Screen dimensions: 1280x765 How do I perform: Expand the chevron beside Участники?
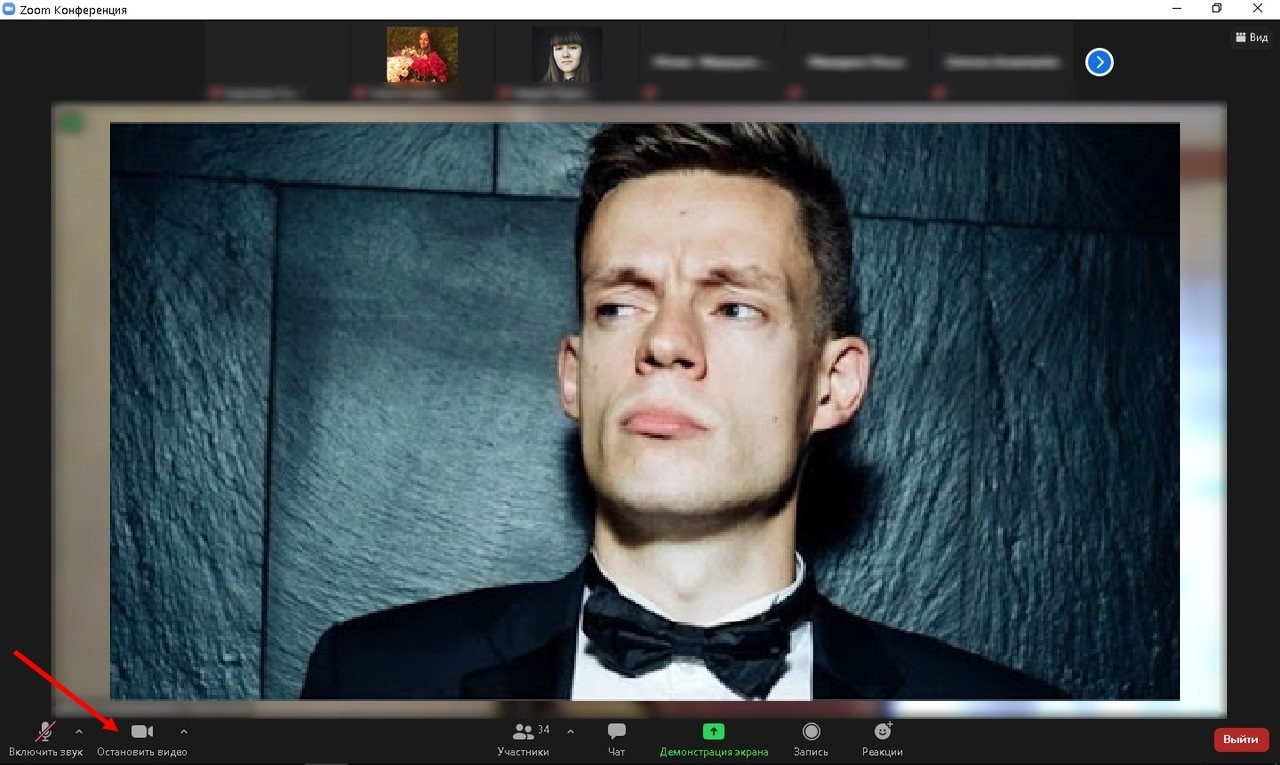[x=570, y=731]
